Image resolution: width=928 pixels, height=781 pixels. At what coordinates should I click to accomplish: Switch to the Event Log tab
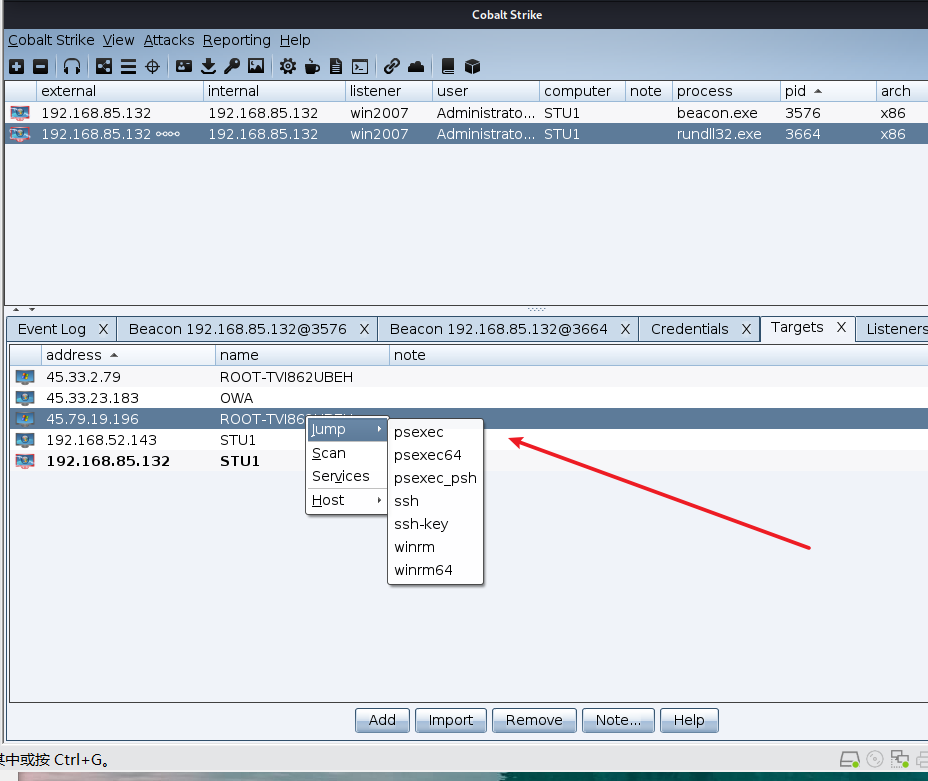click(52, 330)
